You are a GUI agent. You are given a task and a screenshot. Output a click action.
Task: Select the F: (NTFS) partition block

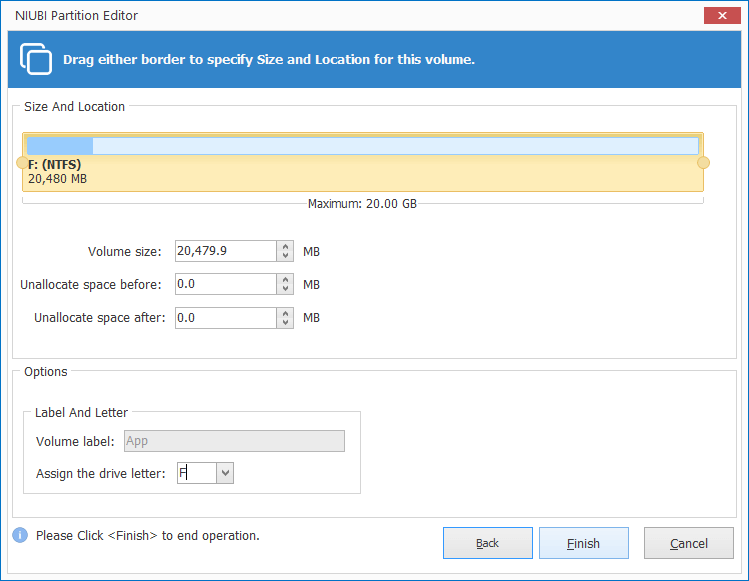[x=363, y=170]
